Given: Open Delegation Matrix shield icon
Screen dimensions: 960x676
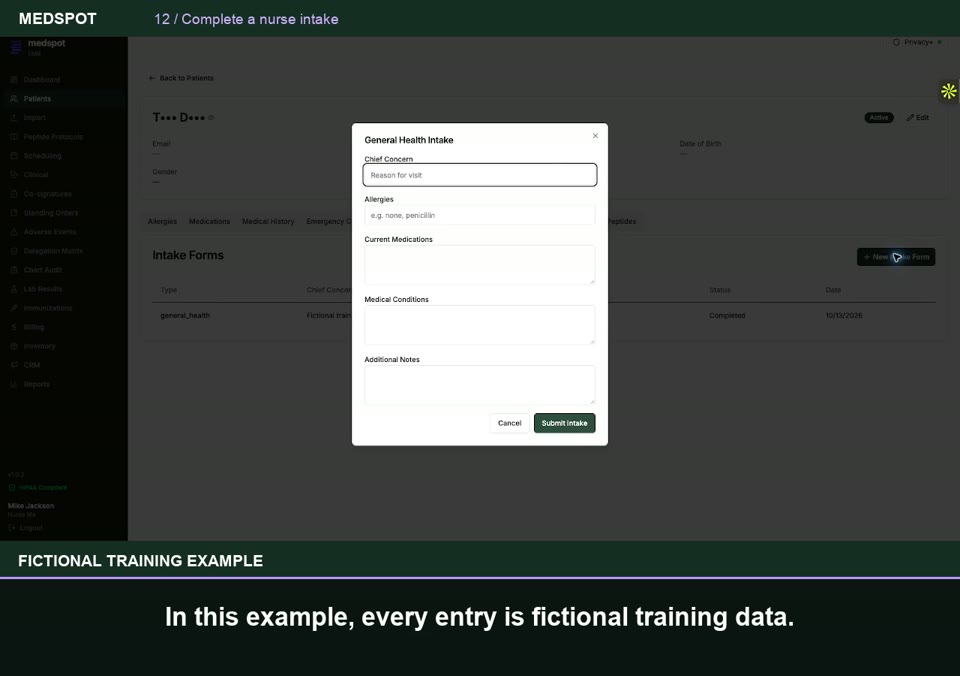Looking at the screenshot, I should [x=14, y=251].
